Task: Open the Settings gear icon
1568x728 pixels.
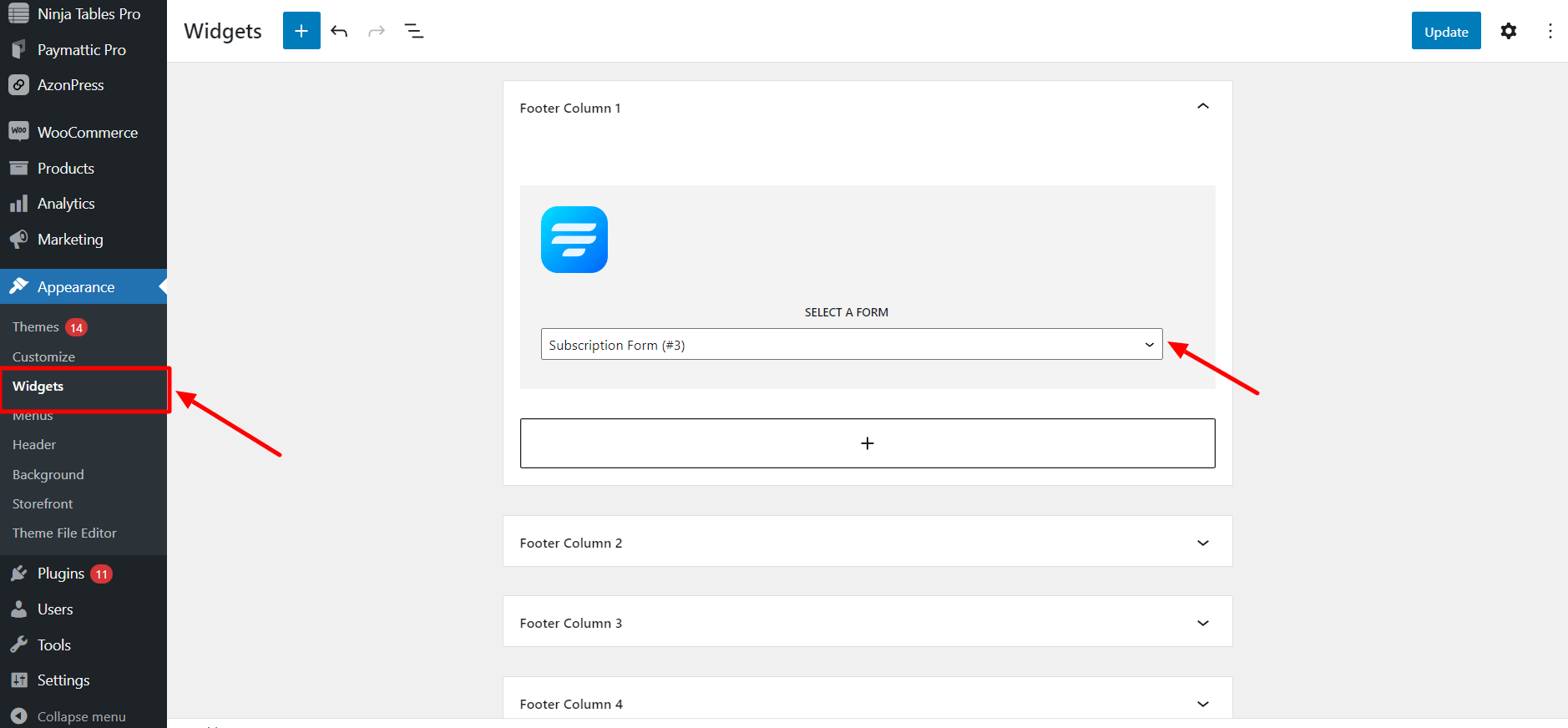Action: pos(1508,31)
